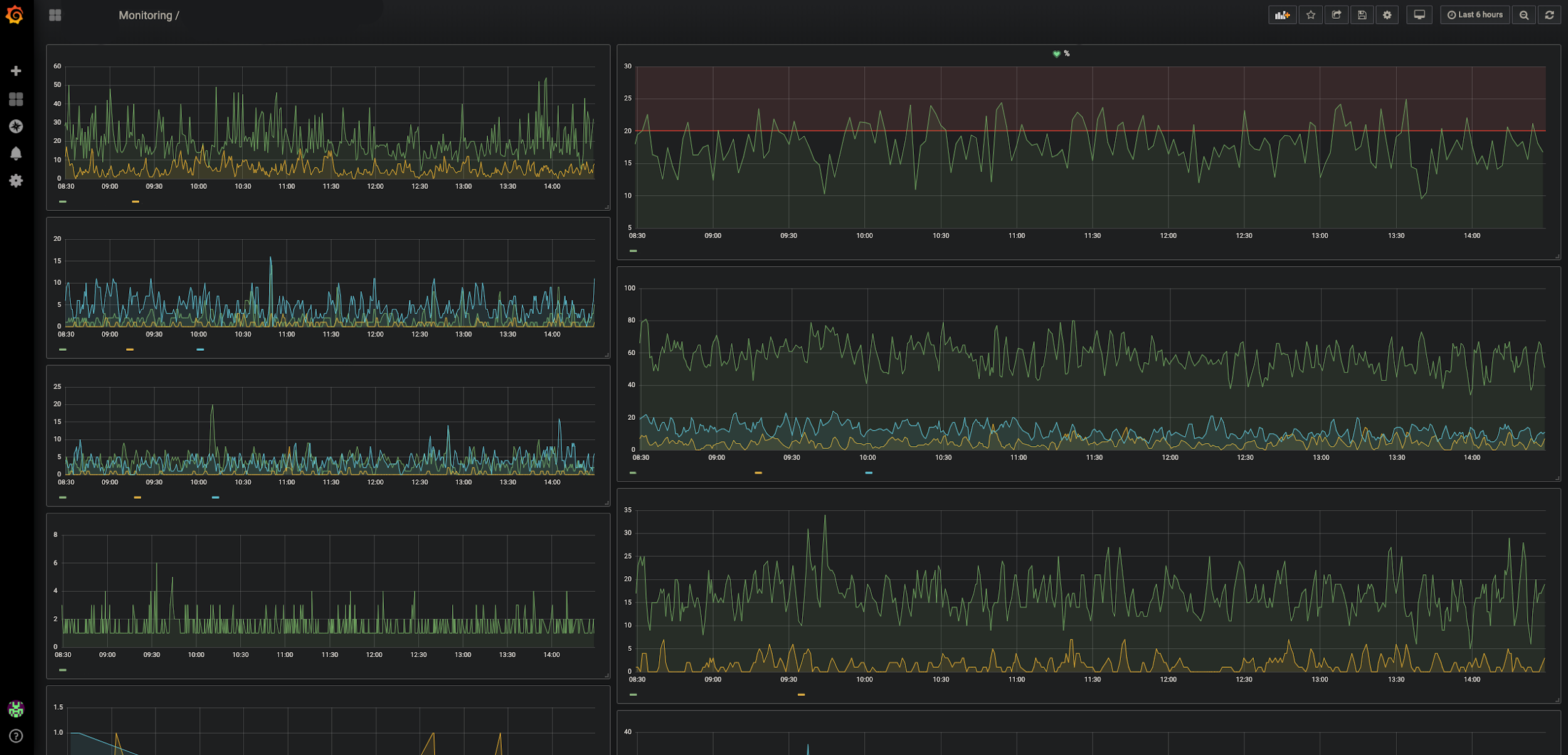Open Configuration gear in left sidebar
This screenshot has height=755, width=1568.
pyautogui.click(x=16, y=181)
